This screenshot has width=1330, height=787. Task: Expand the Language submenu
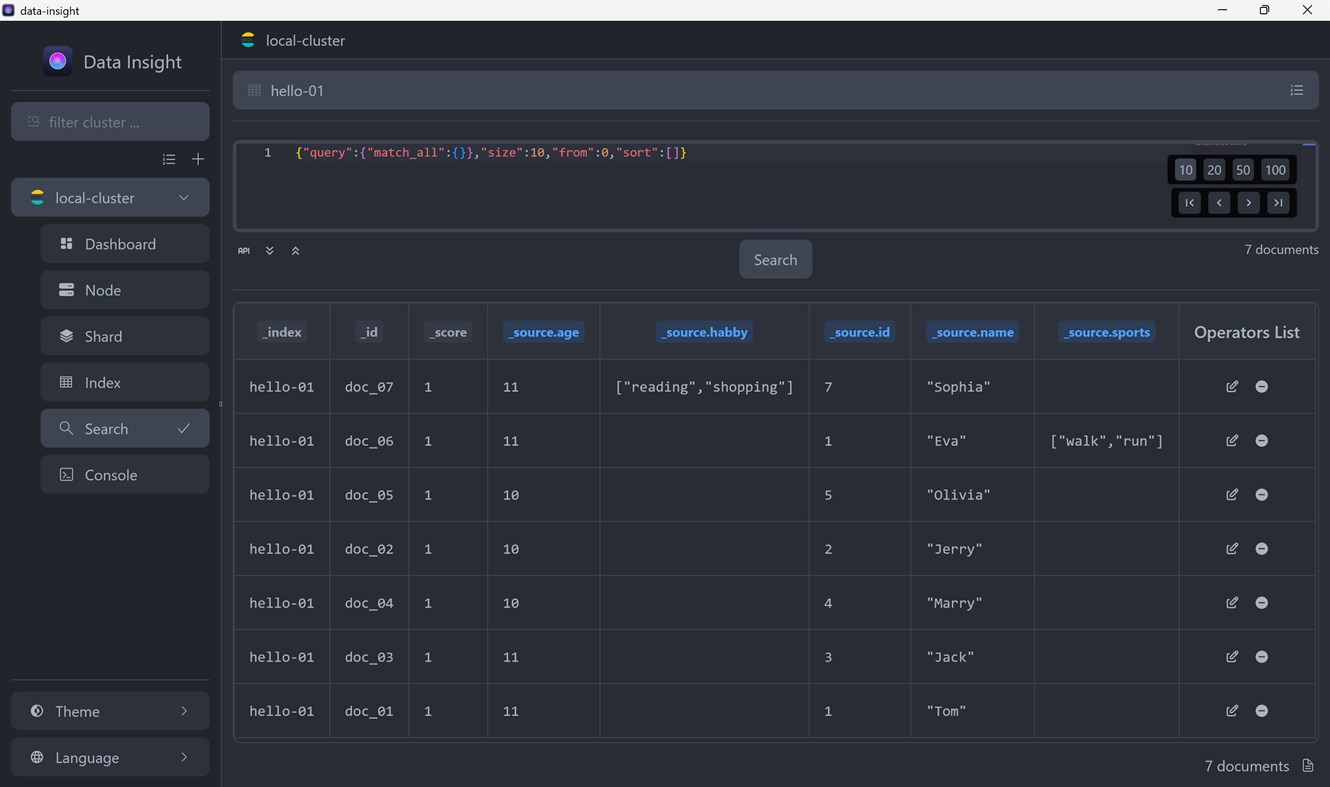(110, 757)
